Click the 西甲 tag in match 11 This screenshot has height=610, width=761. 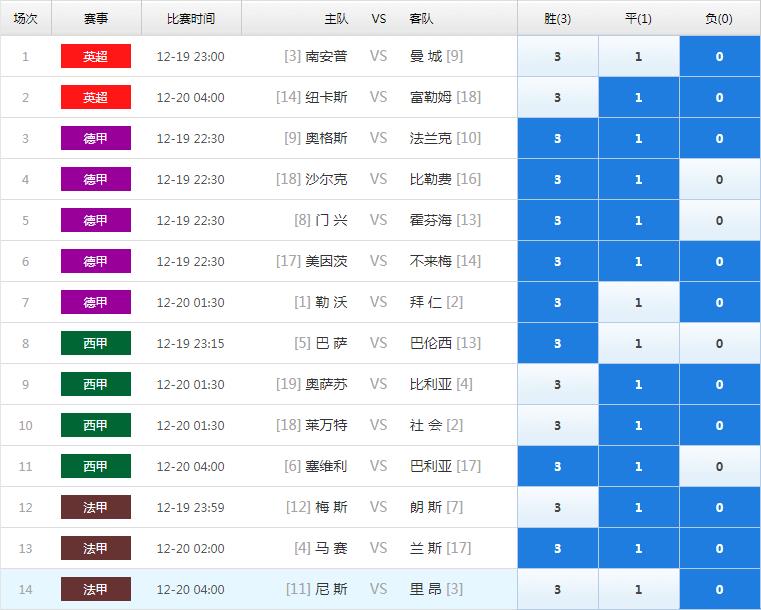96,466
